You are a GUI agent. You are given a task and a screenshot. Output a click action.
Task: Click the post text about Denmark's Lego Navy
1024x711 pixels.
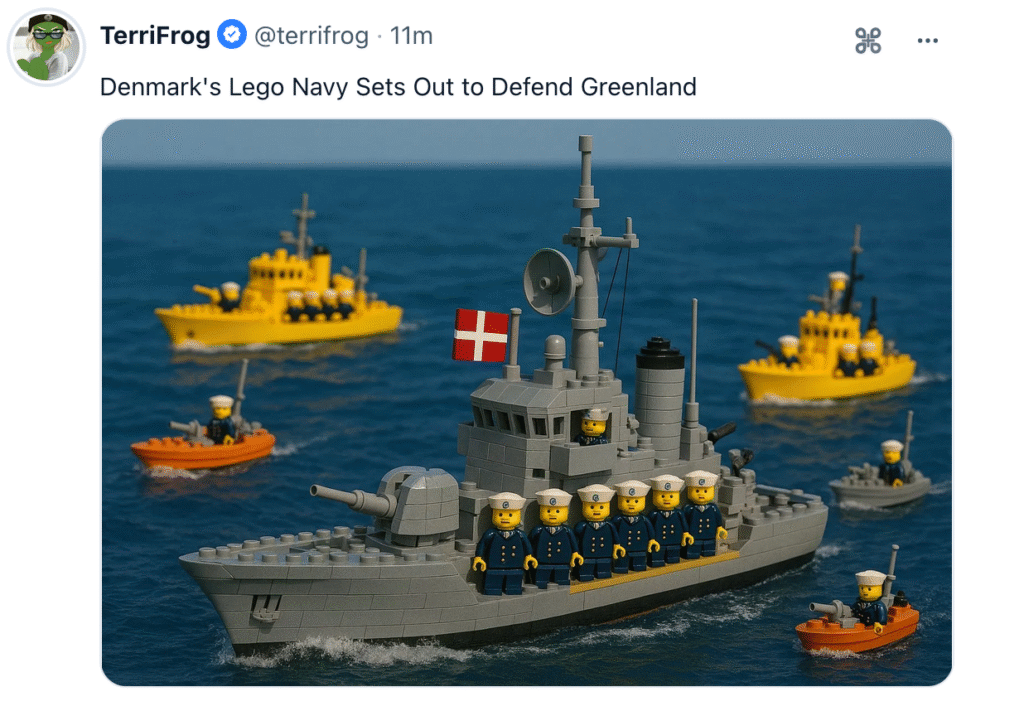(x=398, y=87)
